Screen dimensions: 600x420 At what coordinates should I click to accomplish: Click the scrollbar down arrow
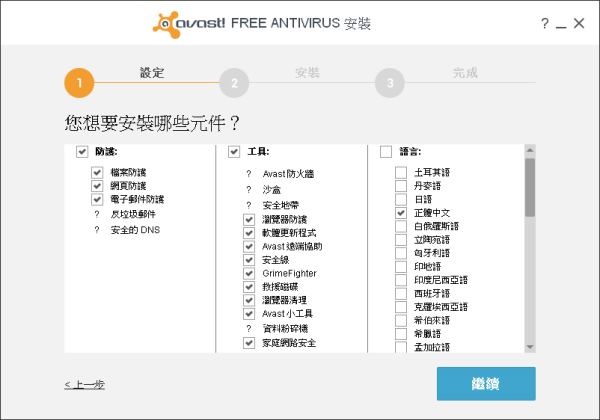click(x=530, y=347)
